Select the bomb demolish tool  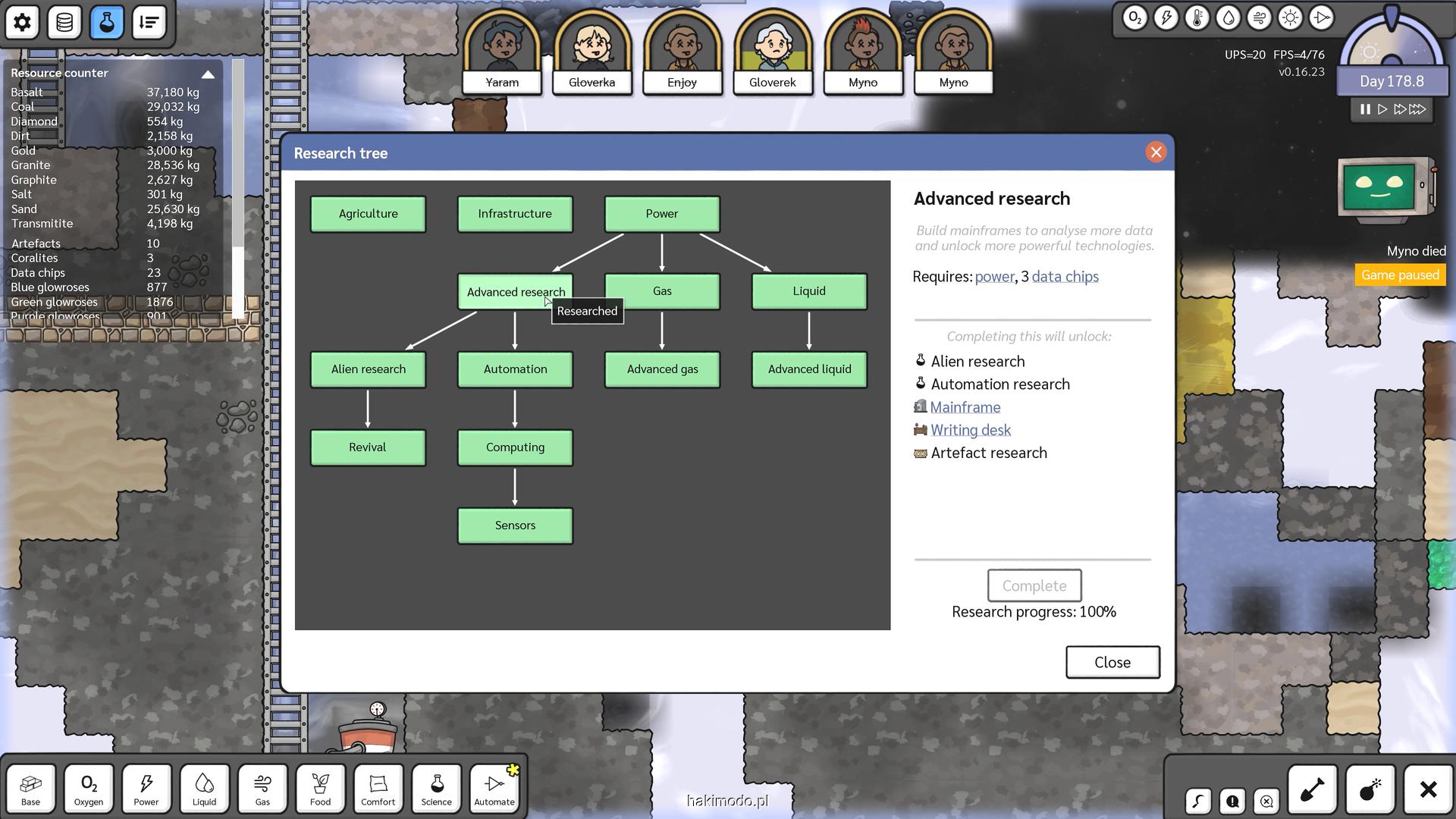coord(1370,790)
